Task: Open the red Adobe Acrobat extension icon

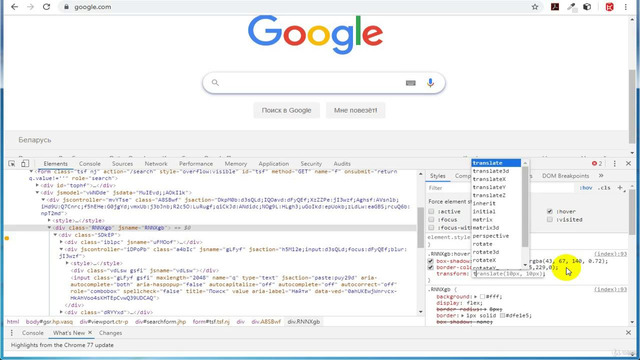Action: tap(555, 7)
